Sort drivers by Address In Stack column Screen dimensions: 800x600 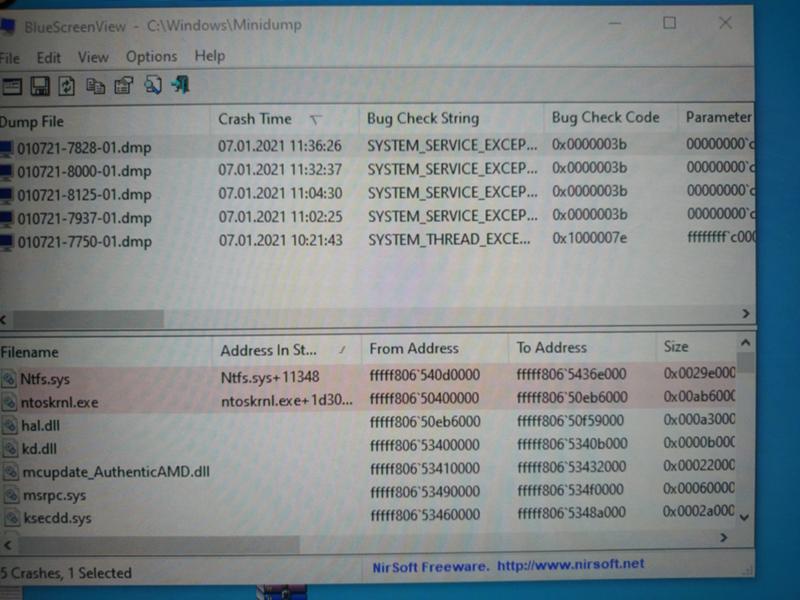[268, 350]
